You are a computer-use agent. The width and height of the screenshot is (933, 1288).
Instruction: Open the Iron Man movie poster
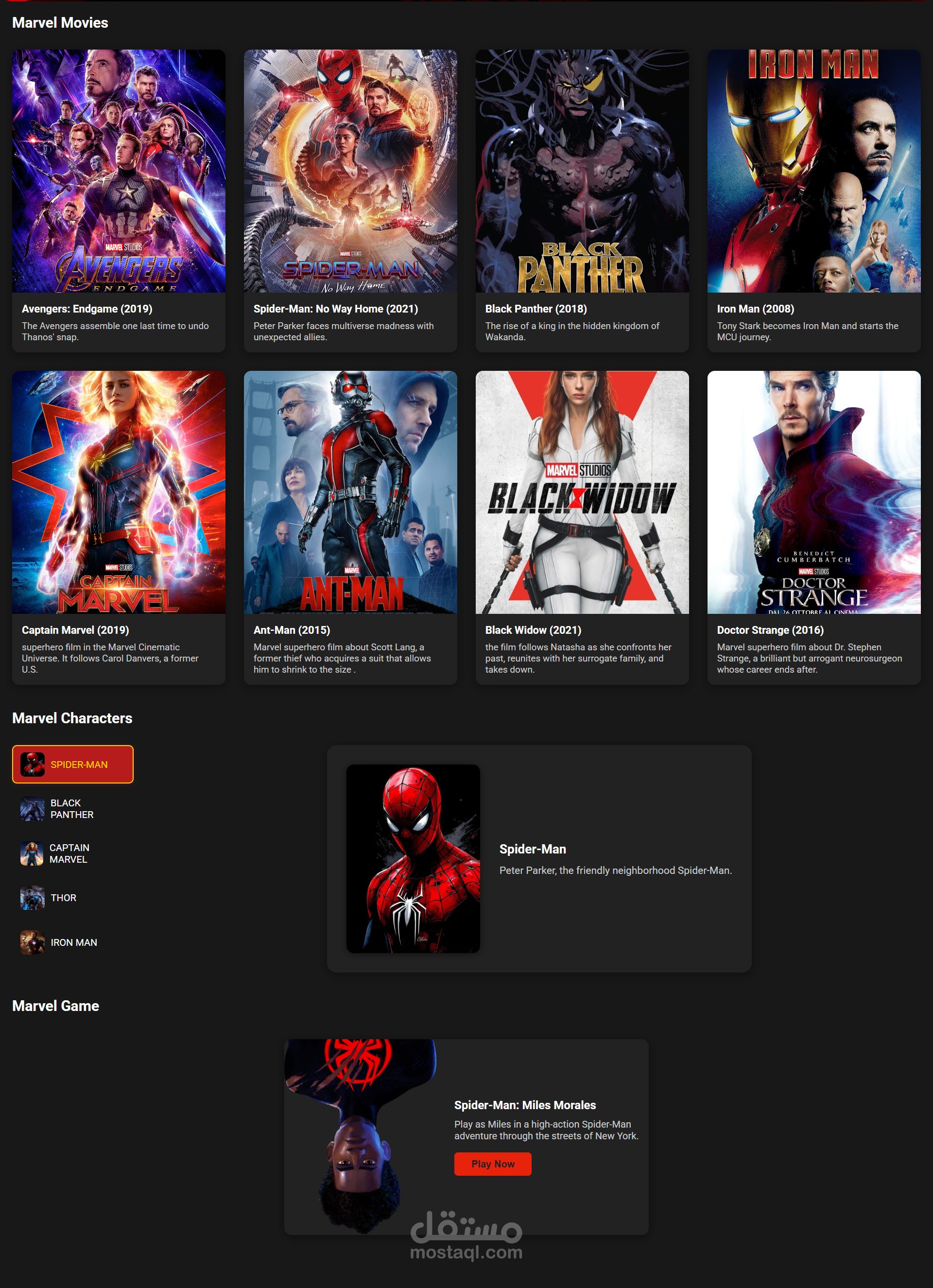coord(814,171)
